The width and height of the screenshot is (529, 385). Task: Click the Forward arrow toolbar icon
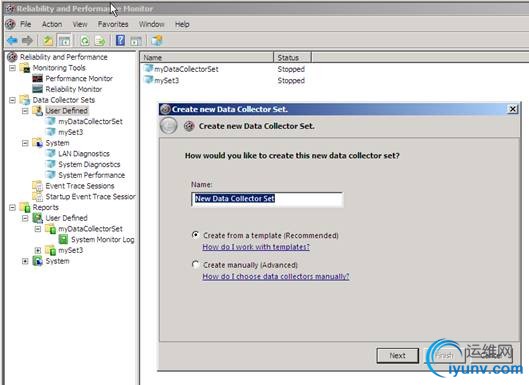coord(27,41)
